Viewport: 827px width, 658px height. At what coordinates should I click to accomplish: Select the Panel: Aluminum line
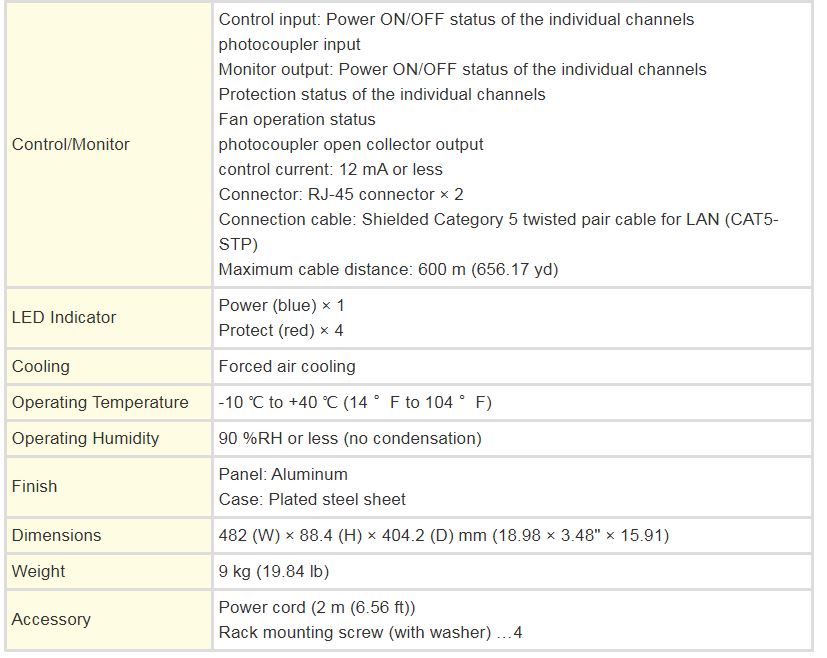point(283,474)
